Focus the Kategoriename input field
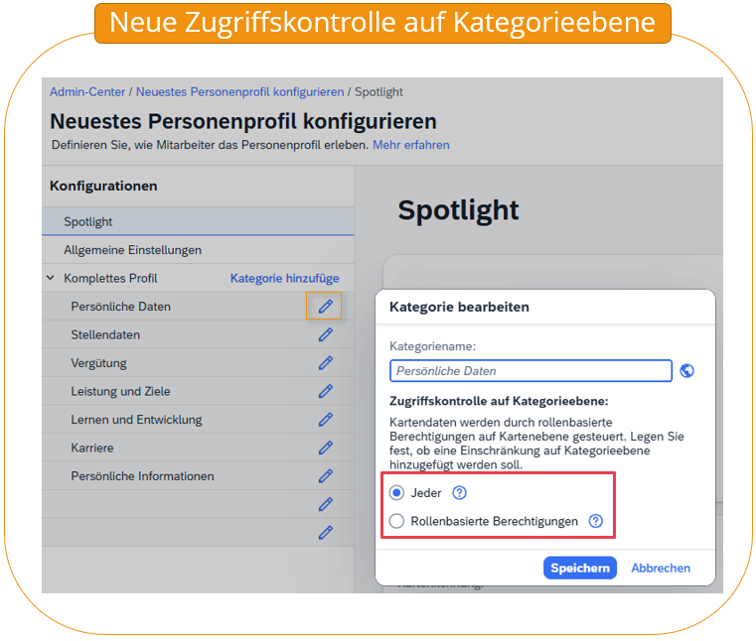Image resolution: width=756 pixels, height=641 pixels. (531, 371)
